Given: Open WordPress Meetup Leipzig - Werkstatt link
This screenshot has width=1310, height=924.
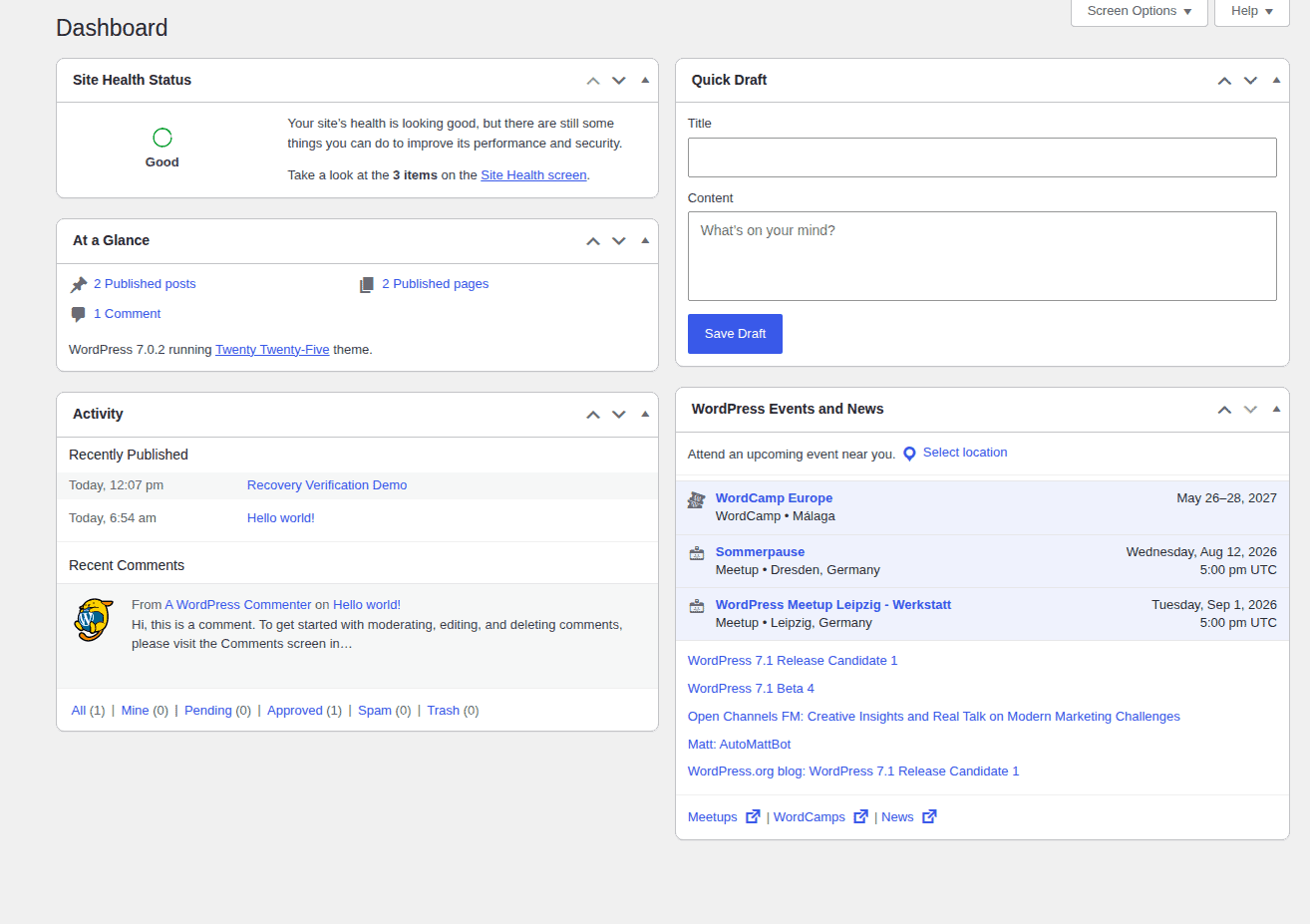Looking at the screenshot, I should 833,605.
